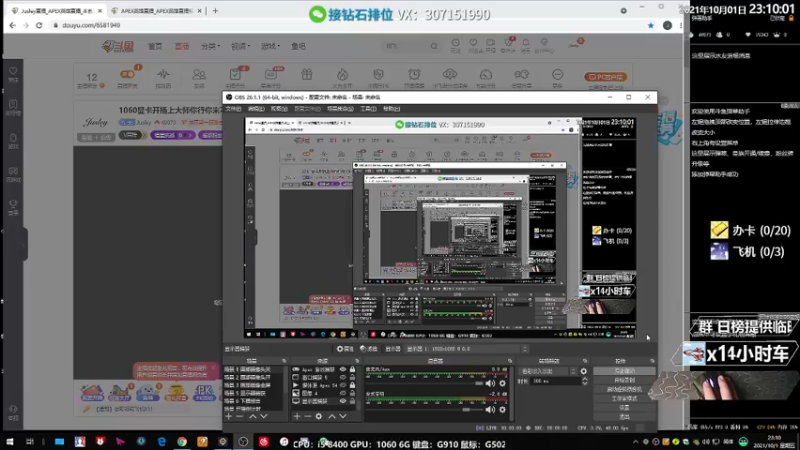Open OBS 工具 menu

(368, 109)
